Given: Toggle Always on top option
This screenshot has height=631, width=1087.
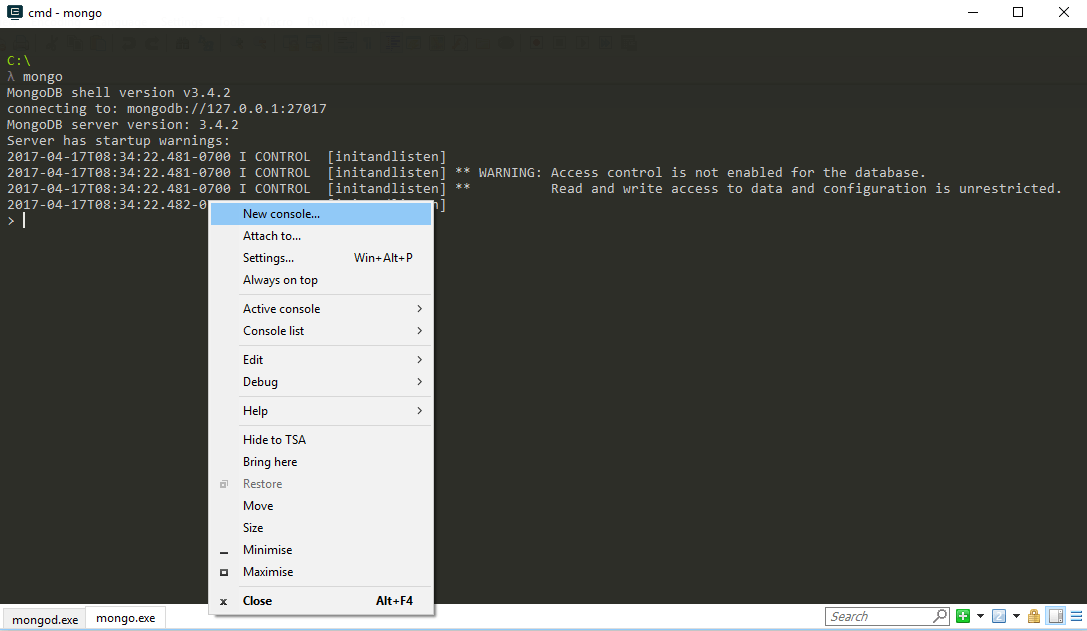Looking at the screenshot, I should (x=321, y=280).
